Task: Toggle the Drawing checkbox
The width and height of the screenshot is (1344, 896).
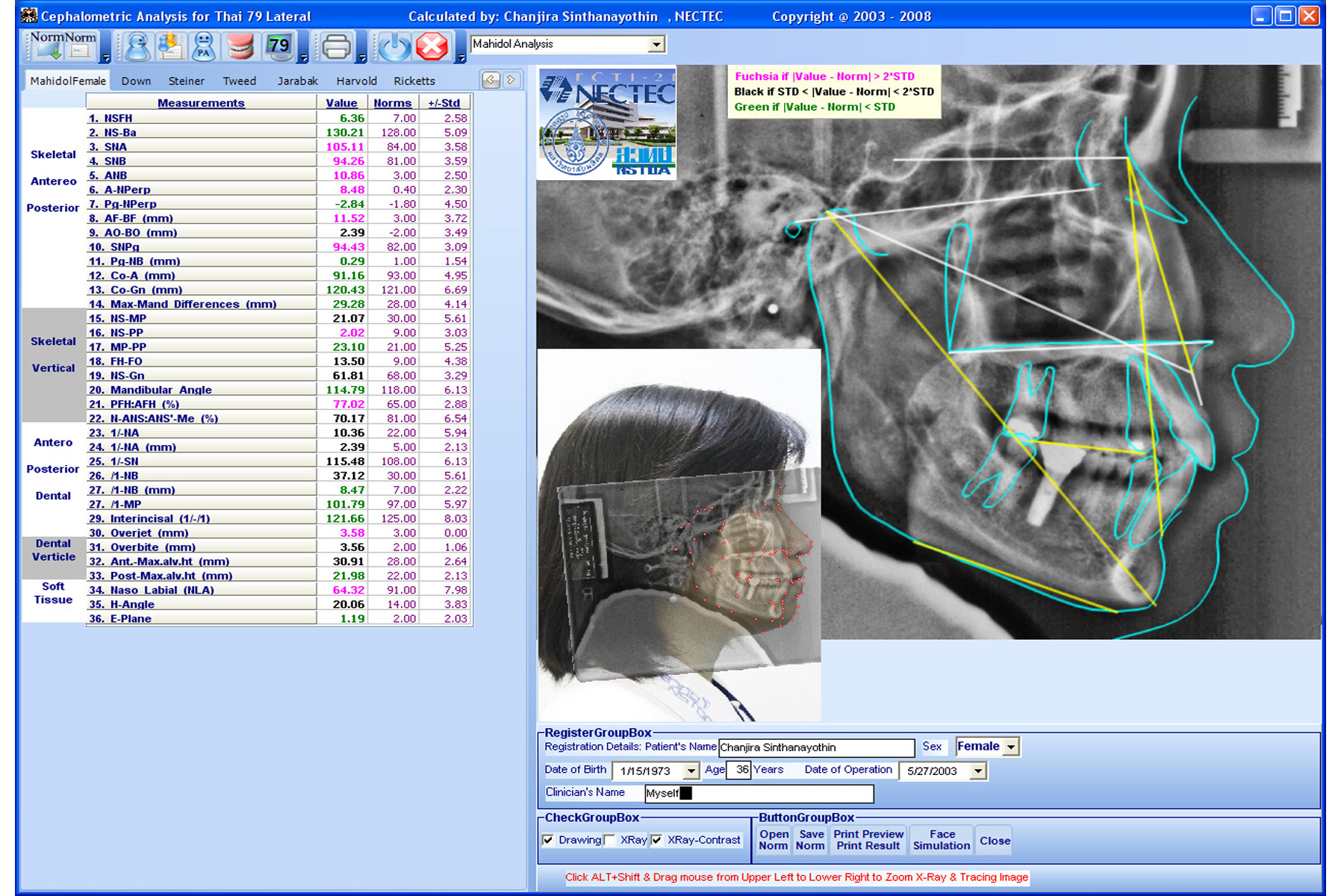Action: point(548,840)
